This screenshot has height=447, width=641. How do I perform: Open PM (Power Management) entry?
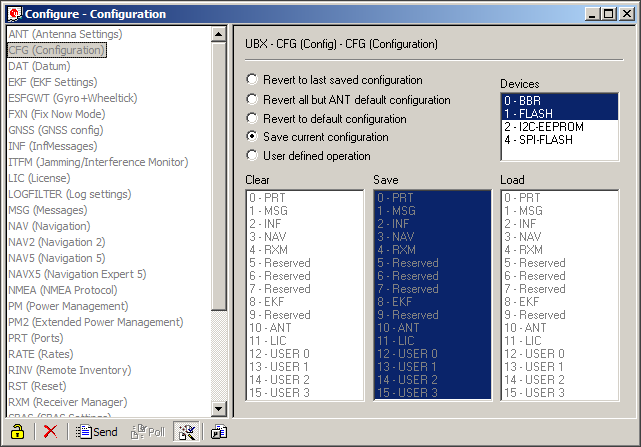click(x=68, y=306)
